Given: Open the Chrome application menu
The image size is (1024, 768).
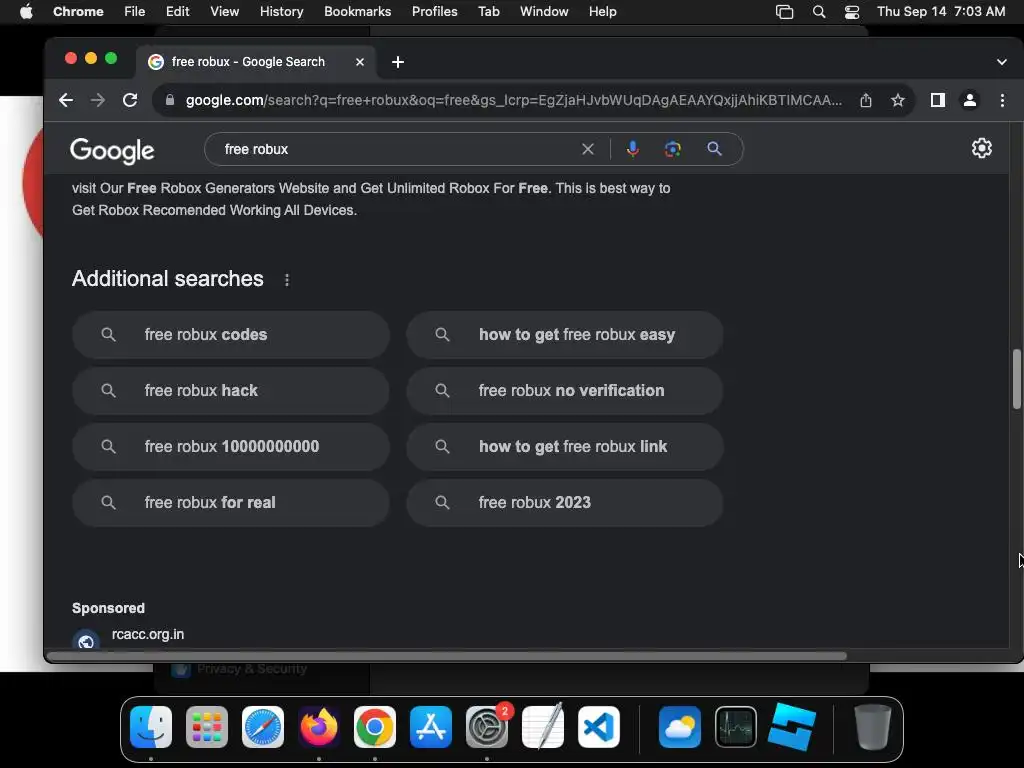Looking at the screenshot, I should click(78, 12).
